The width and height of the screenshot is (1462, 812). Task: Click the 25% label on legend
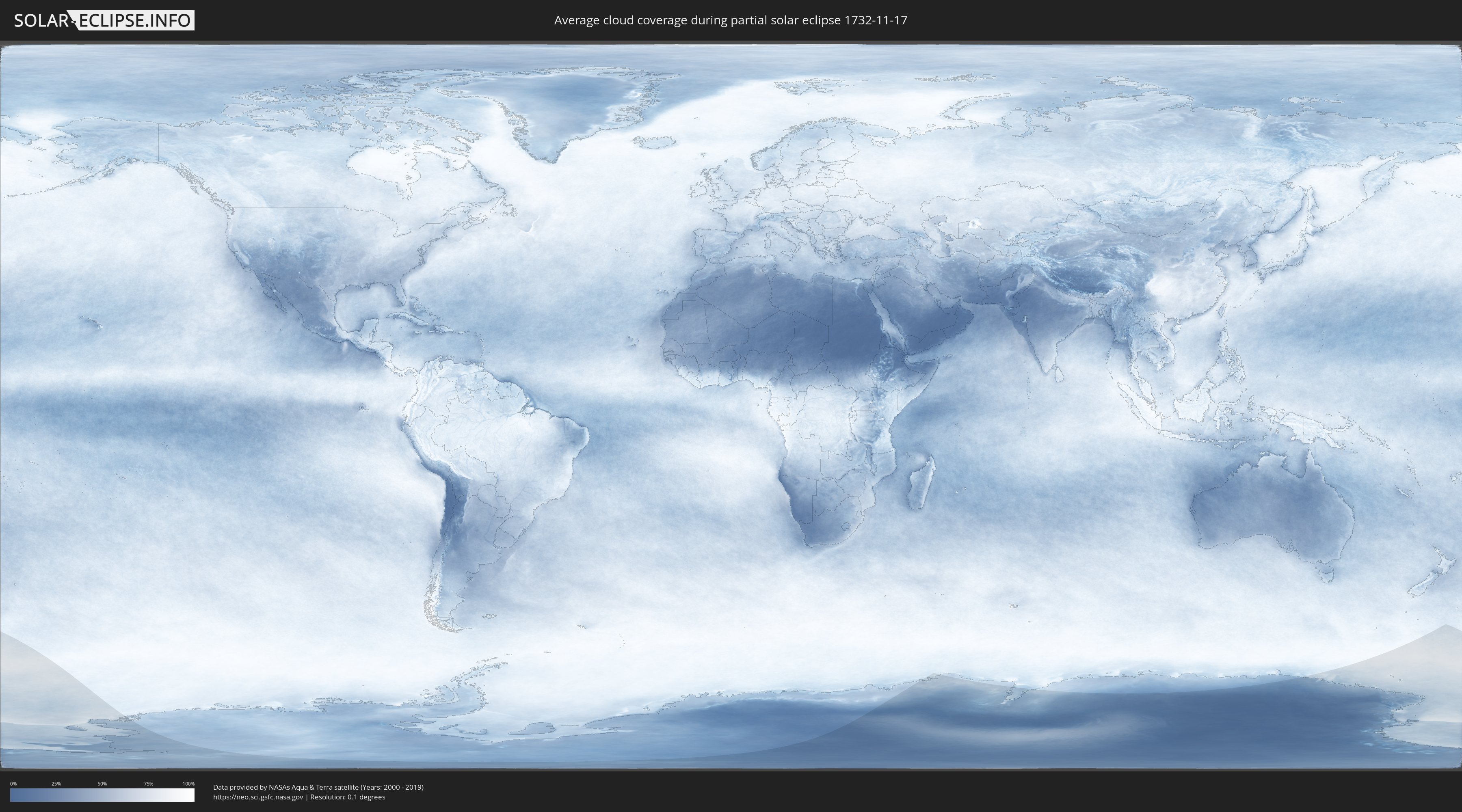[x=56, y=784]
